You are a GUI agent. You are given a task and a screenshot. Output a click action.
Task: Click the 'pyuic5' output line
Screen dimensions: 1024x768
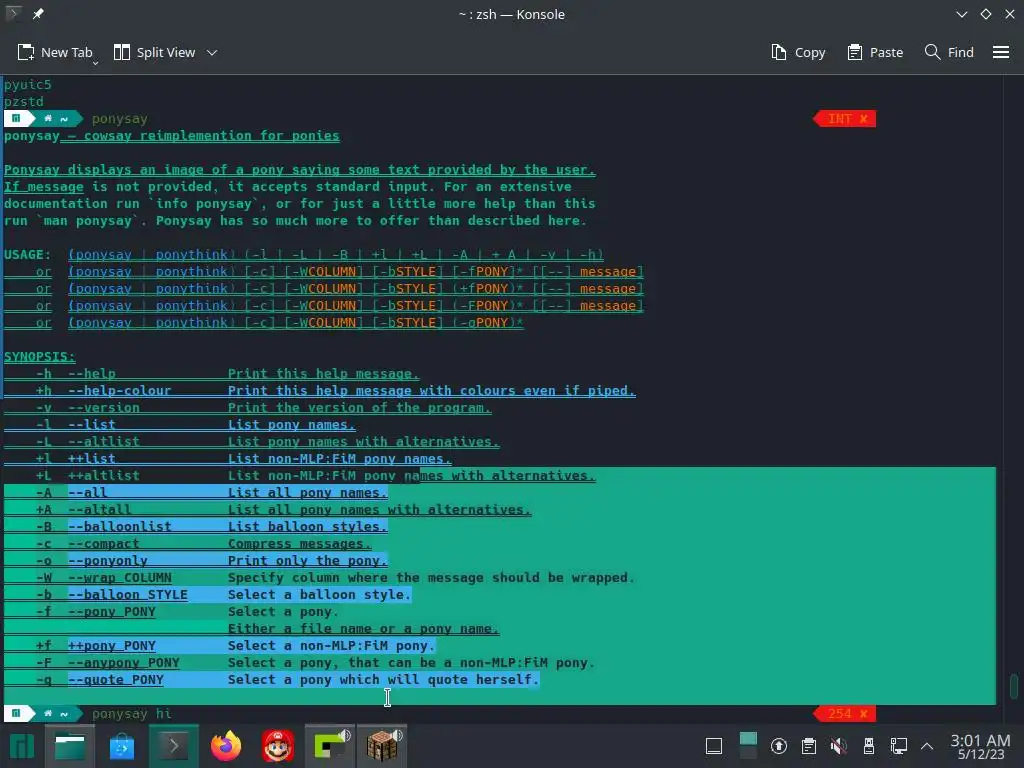[x=27, y=85]
